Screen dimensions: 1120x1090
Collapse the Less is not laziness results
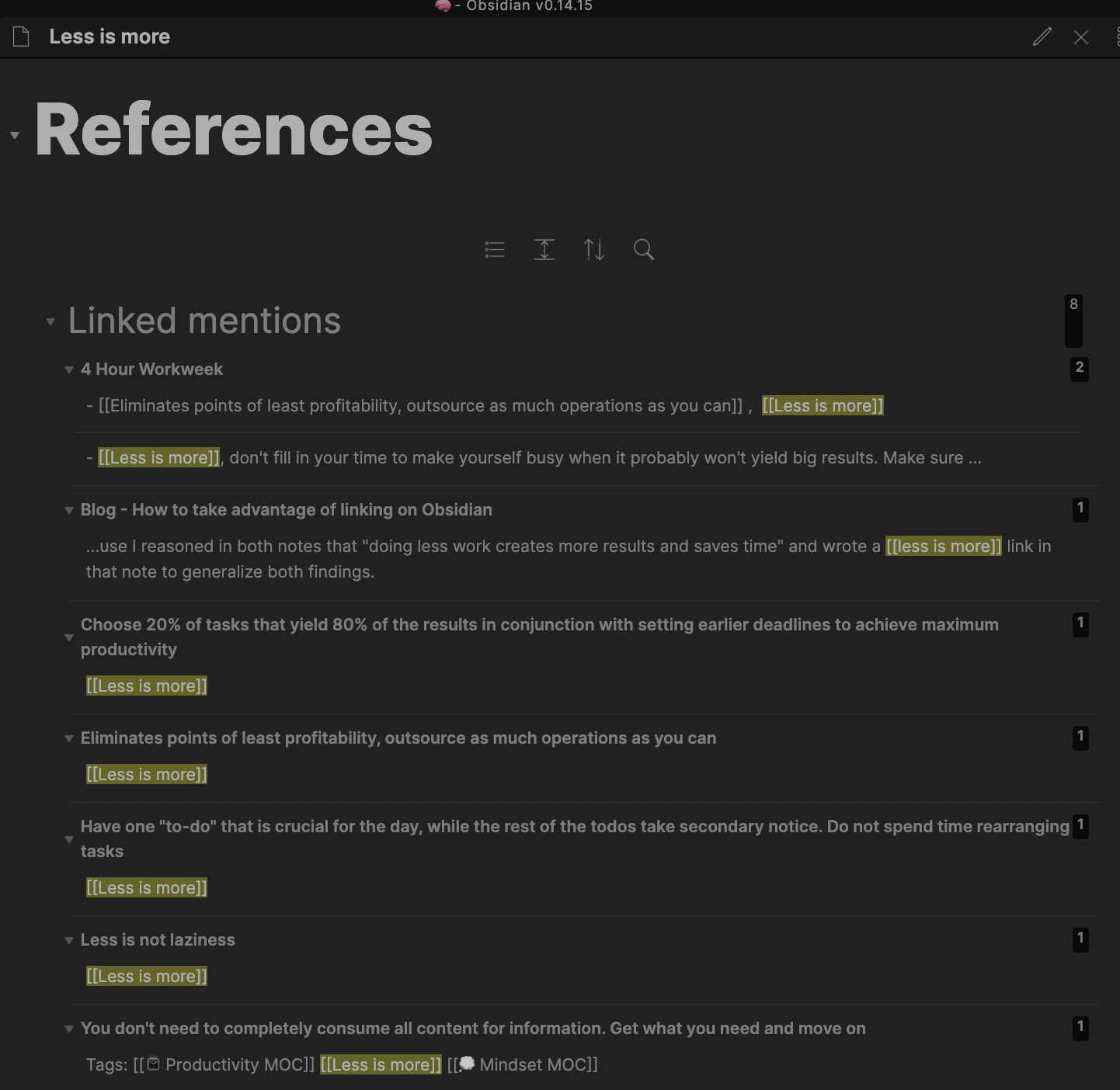tap(69, 940)
